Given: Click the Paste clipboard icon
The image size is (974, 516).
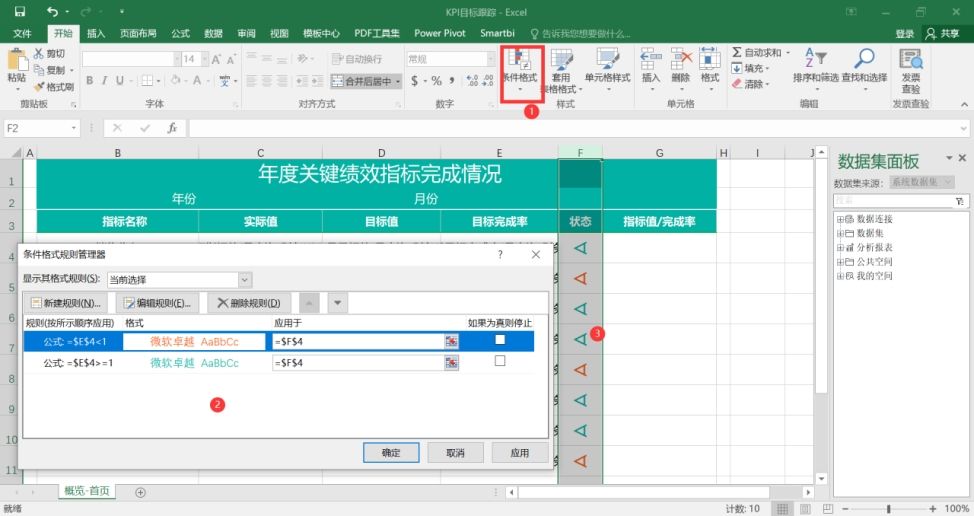Looking at the screenshot, I should coord(17,60).
